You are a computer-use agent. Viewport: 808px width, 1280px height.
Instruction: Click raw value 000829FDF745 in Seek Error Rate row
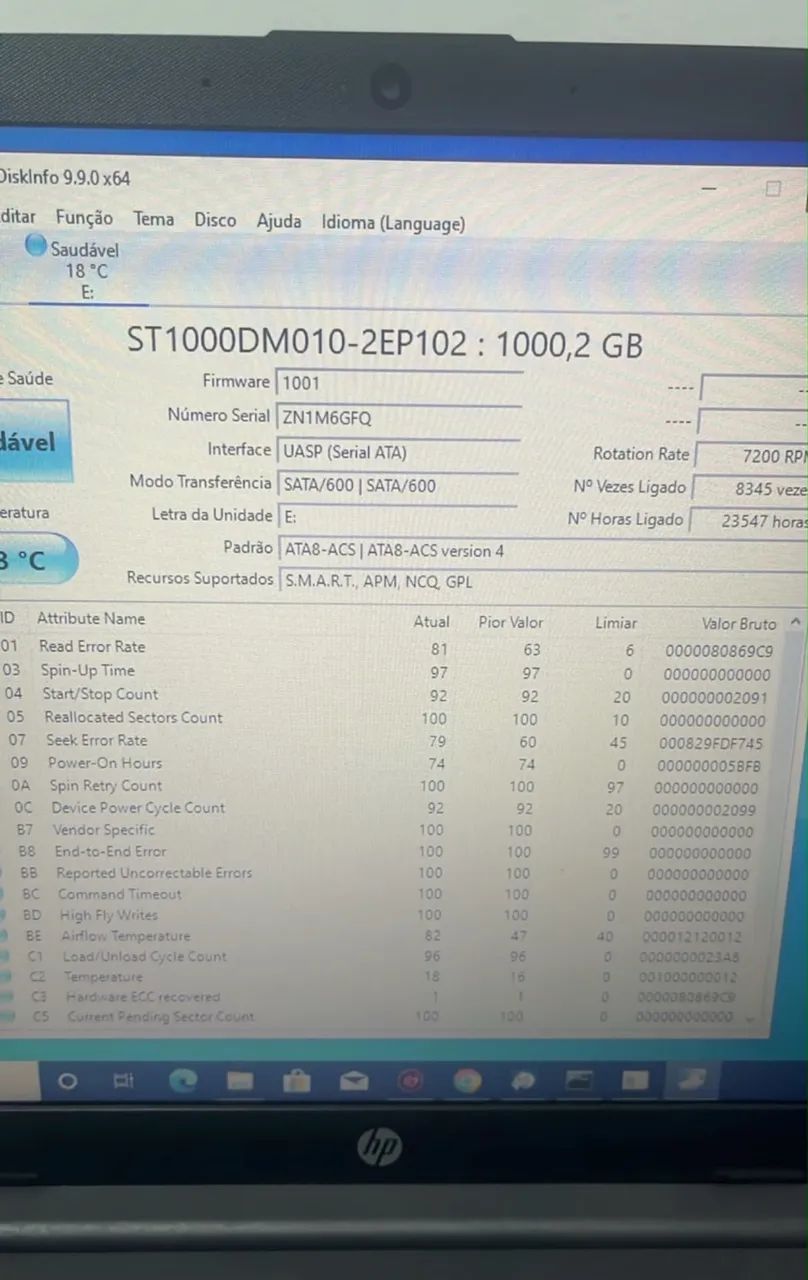(x=713, y=743)
